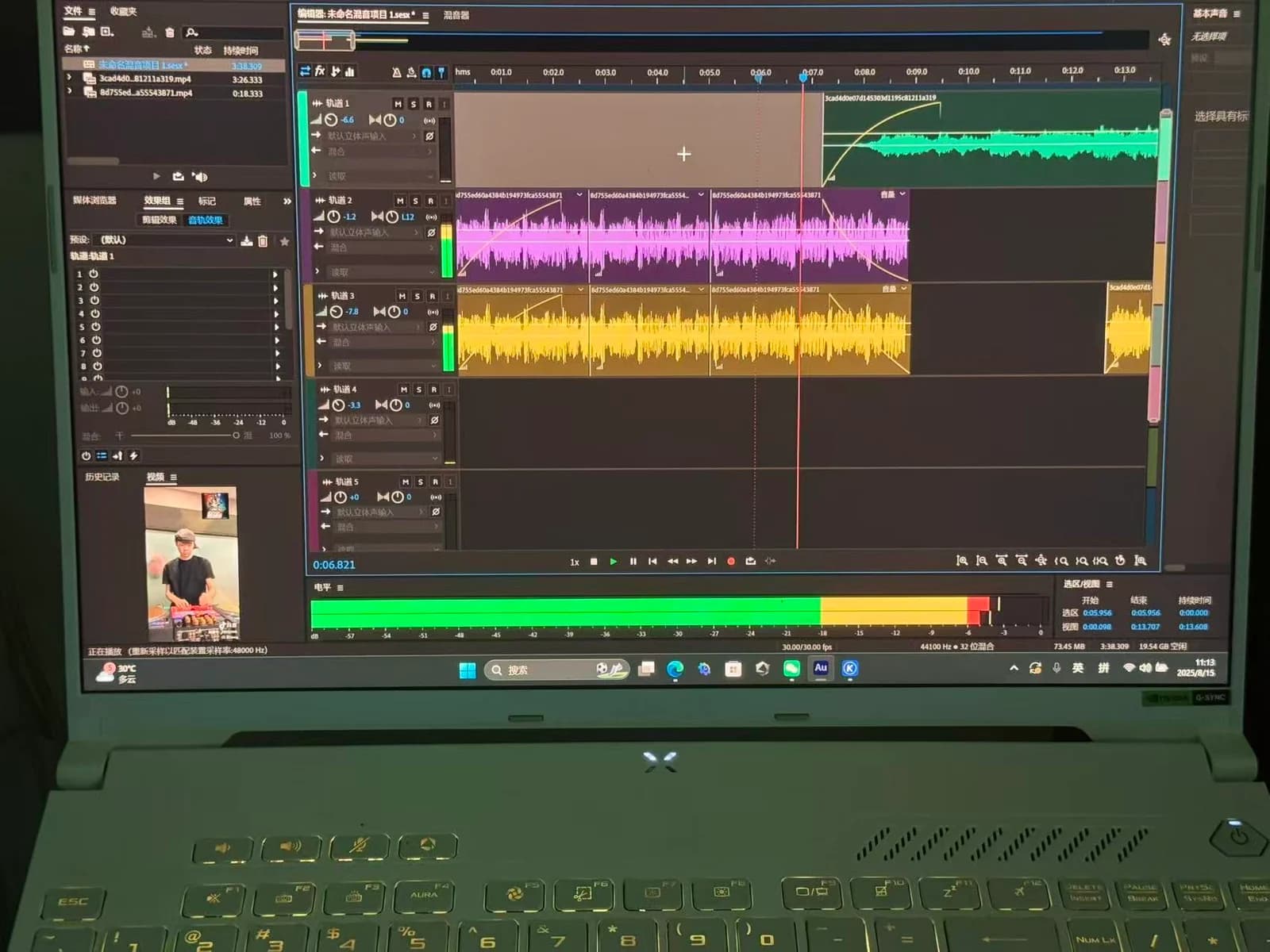Toggle the metronome icon in the editor toolbar
1270x952 pixels.
396,72
